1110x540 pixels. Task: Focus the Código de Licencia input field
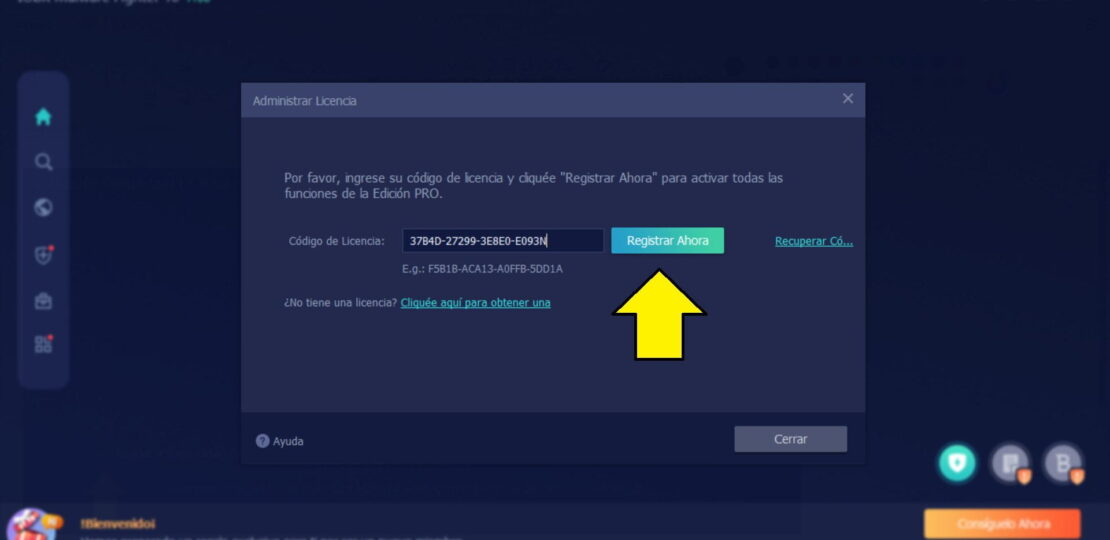tap(503, 241)
